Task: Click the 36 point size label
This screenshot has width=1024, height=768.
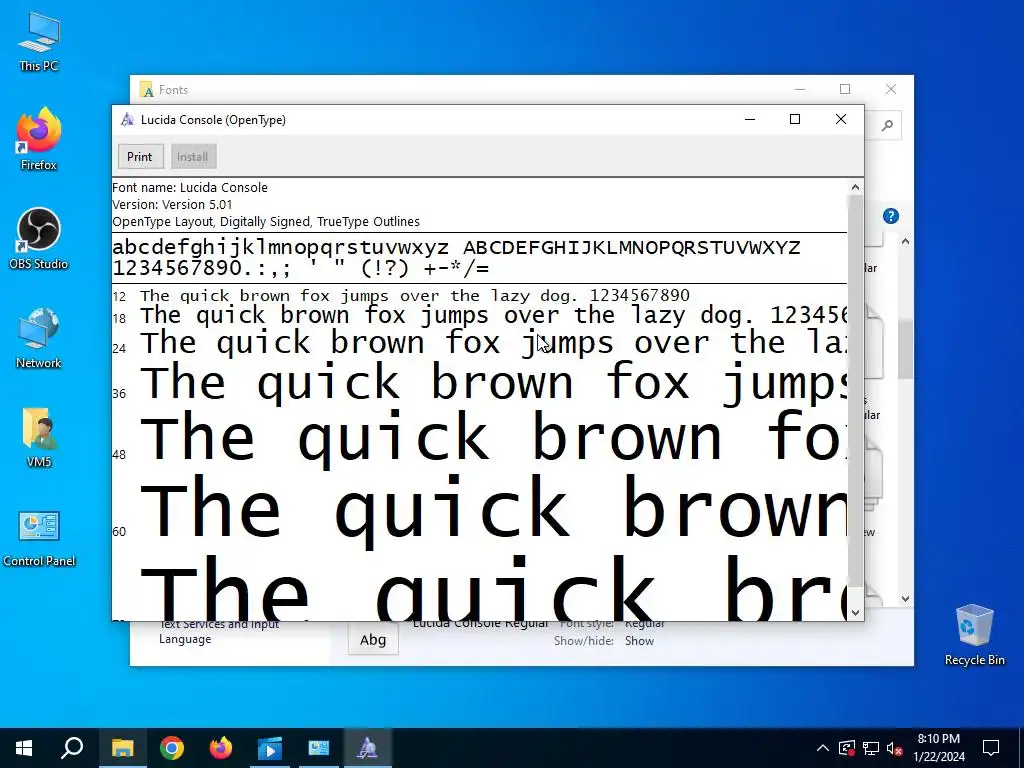Action: [x=119, y=394]
